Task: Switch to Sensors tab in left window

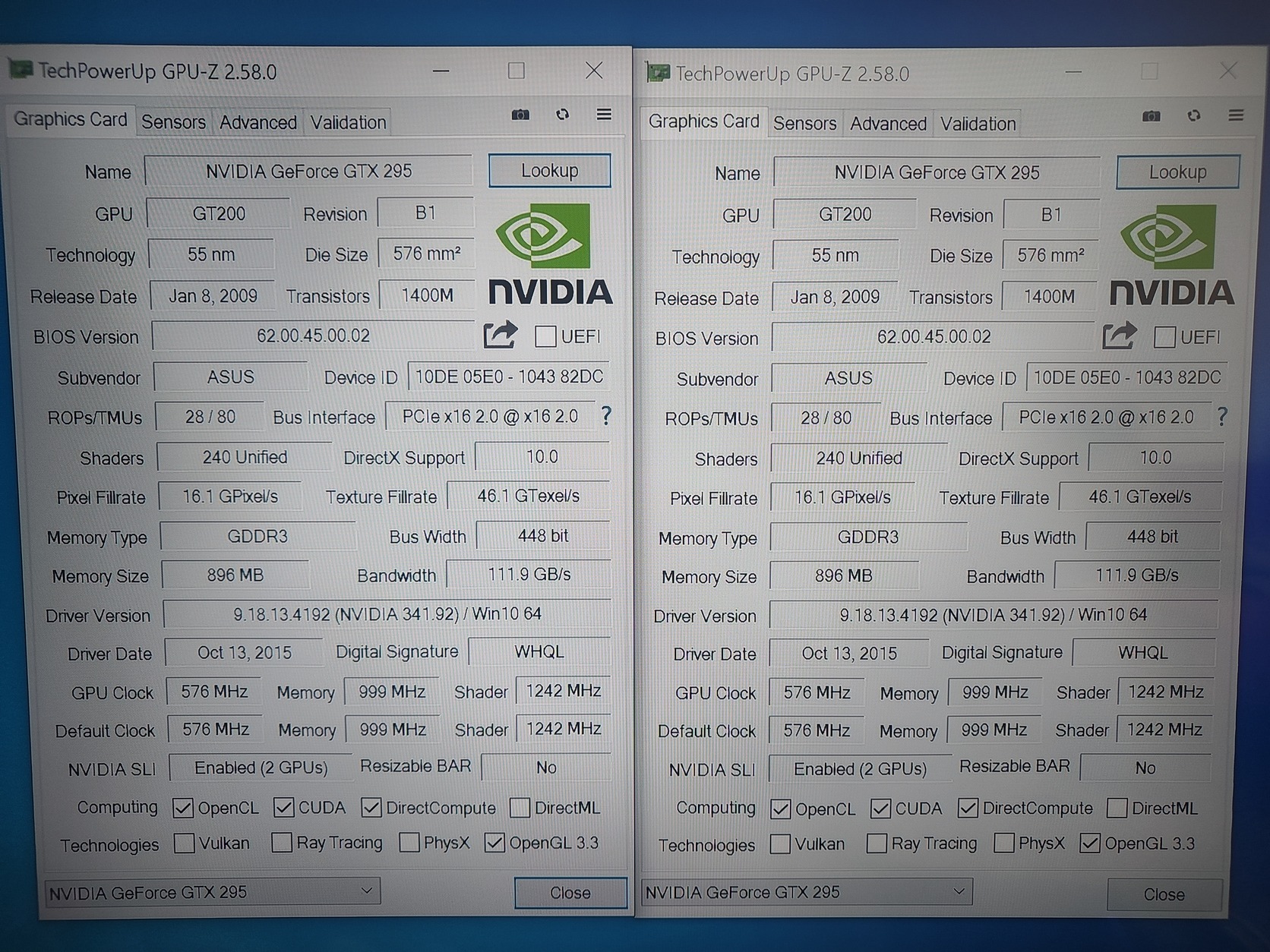Action: tap(173, 122)
